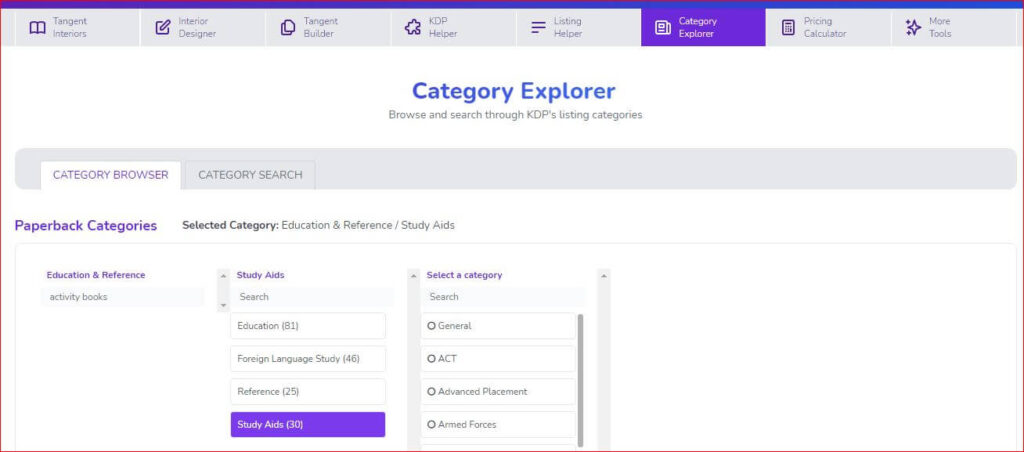Switch to Category Browser tab
The height and width of the screenshot is (452, 1024).
110,175
